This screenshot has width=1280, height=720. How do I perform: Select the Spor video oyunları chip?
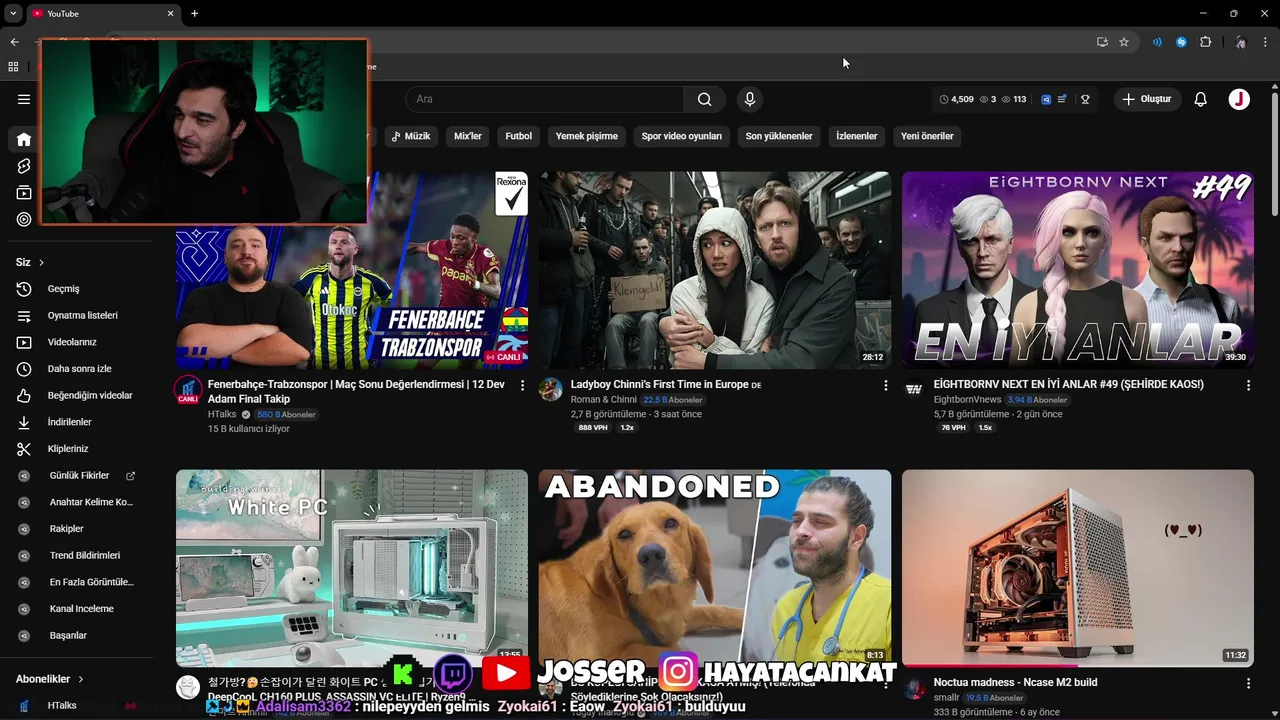click(682, 136)
